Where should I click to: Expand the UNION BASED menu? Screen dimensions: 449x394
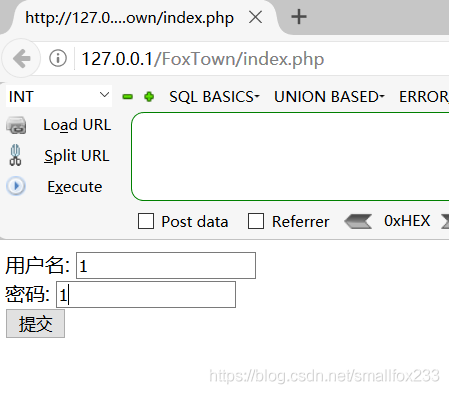pyautogui.click(x=329, y=97)
